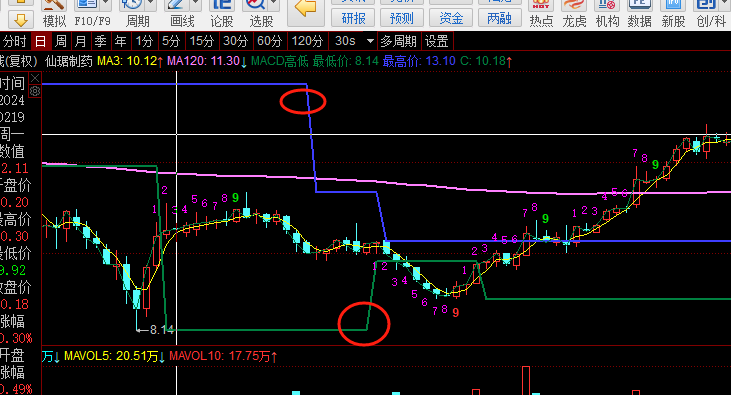Open the 热点 hot topics tool
The width and height of the screenshot is (731, 395).
pyautogui.click(x=541, y=14)
